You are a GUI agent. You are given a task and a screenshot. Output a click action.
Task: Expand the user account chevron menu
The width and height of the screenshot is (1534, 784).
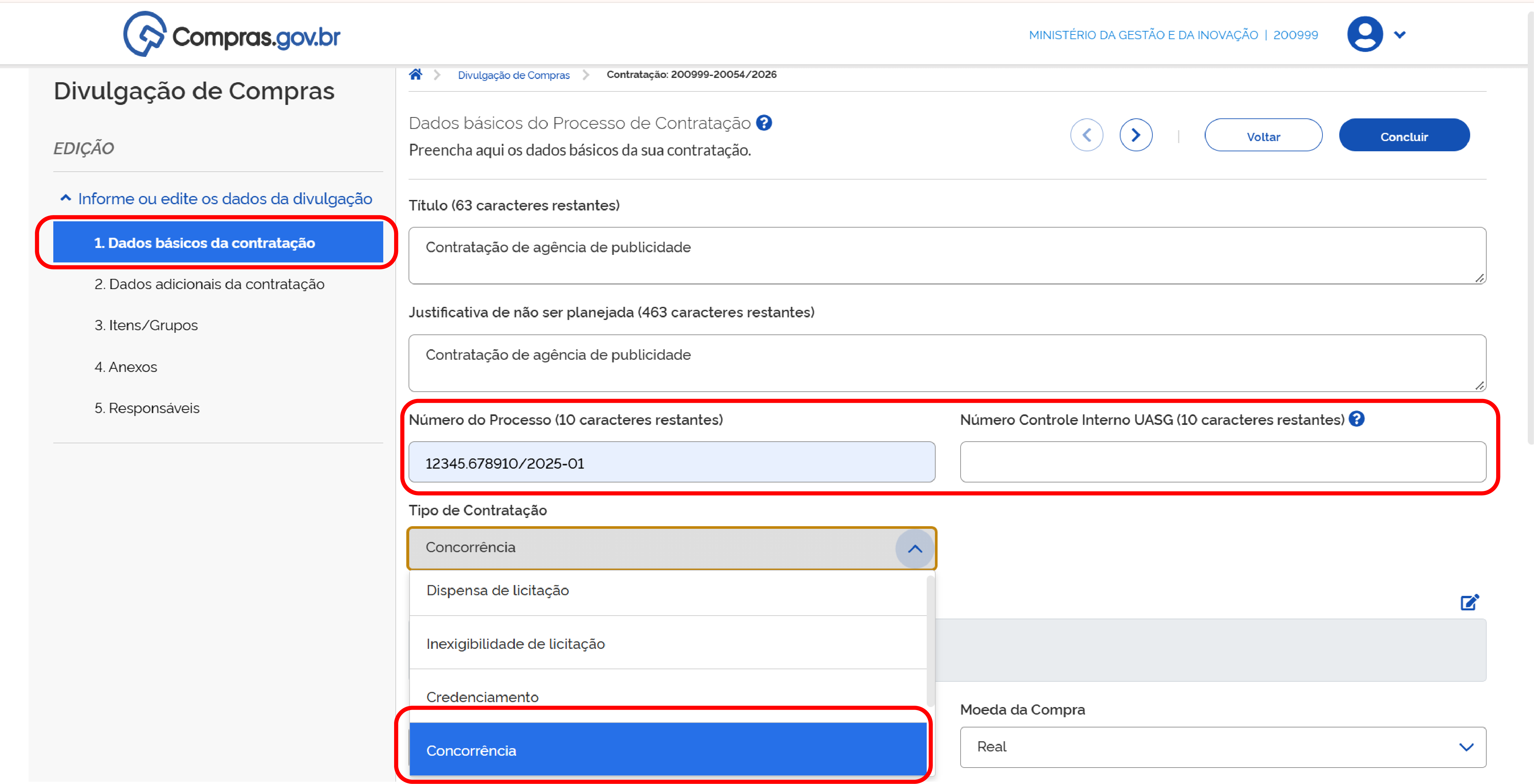click(1400, 35)
